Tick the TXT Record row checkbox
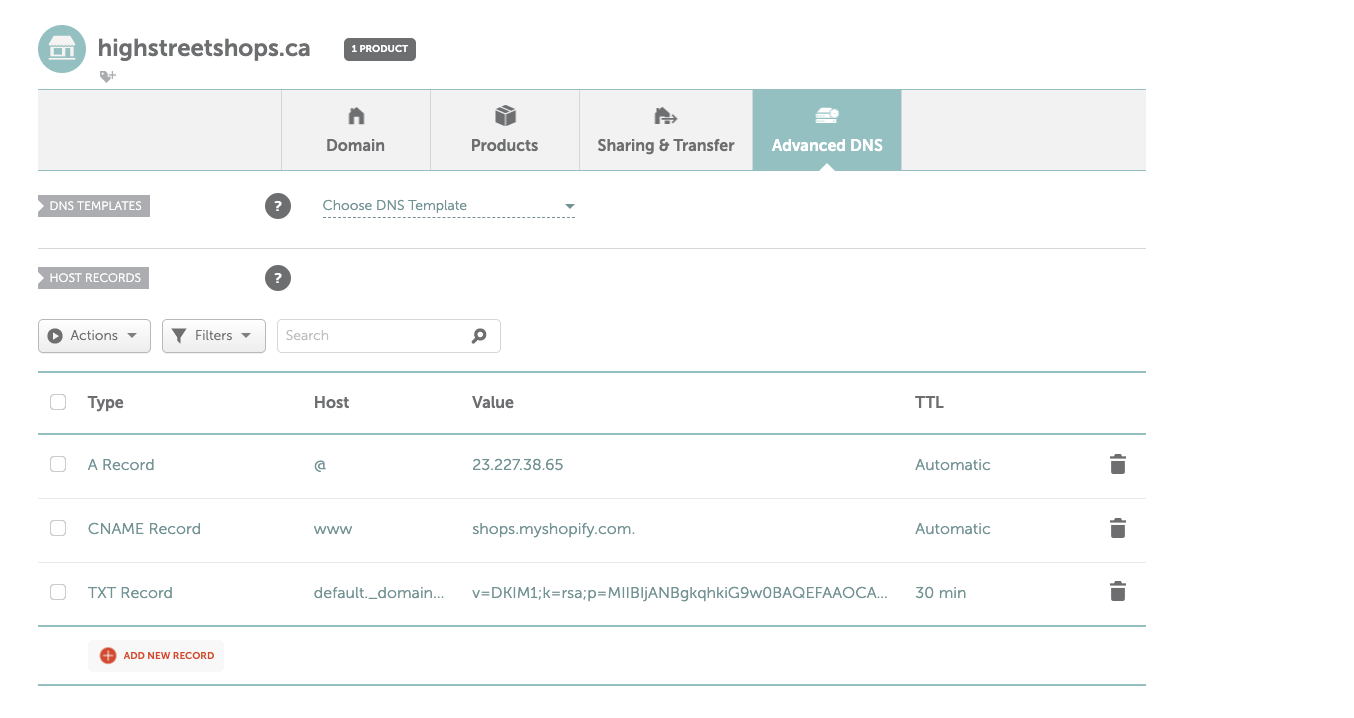1354x718 pixels. (58, 593)
